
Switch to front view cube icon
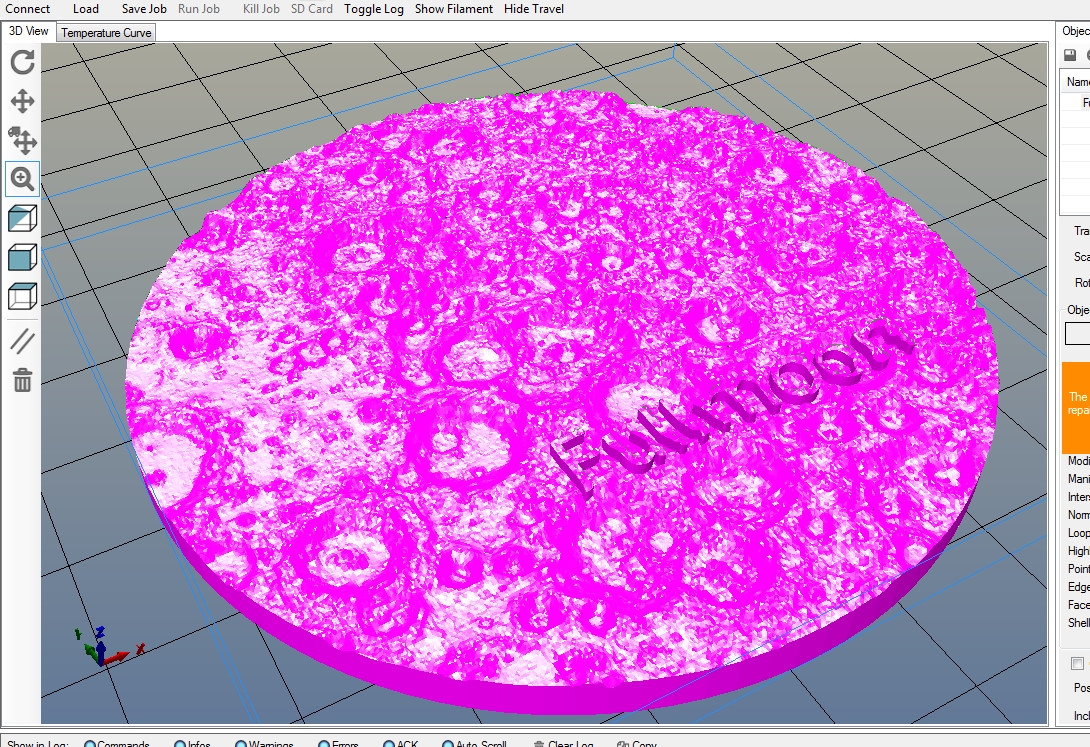(22, 257)
